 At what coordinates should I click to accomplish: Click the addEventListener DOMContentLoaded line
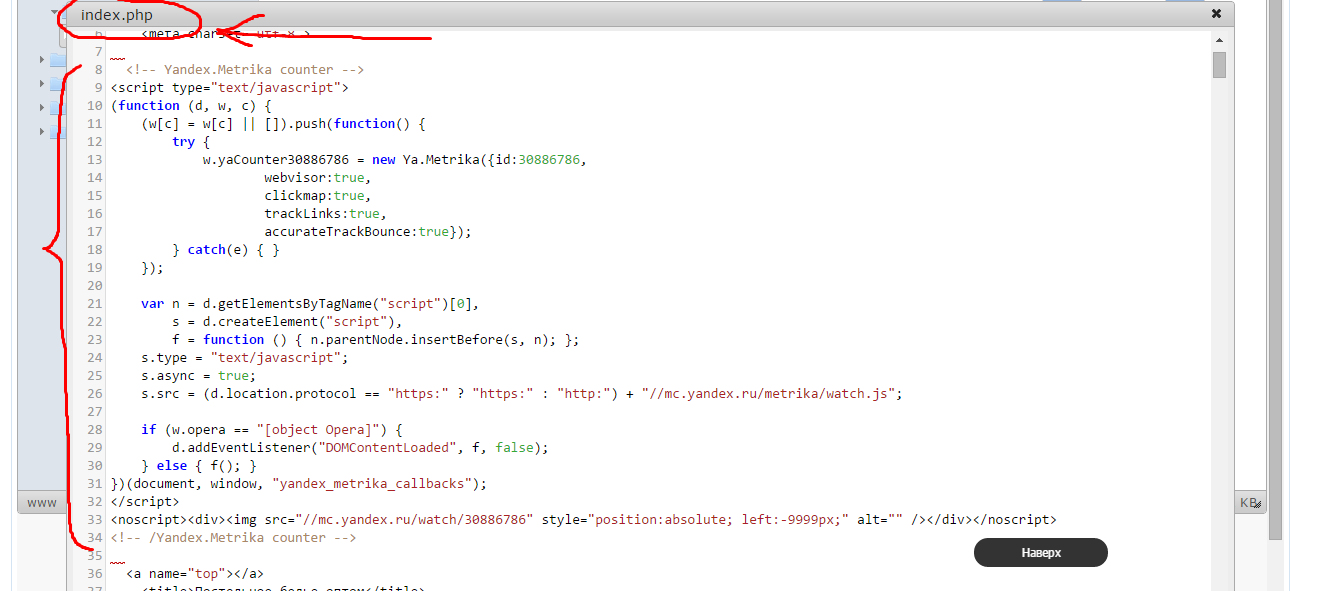coord(360,448)
